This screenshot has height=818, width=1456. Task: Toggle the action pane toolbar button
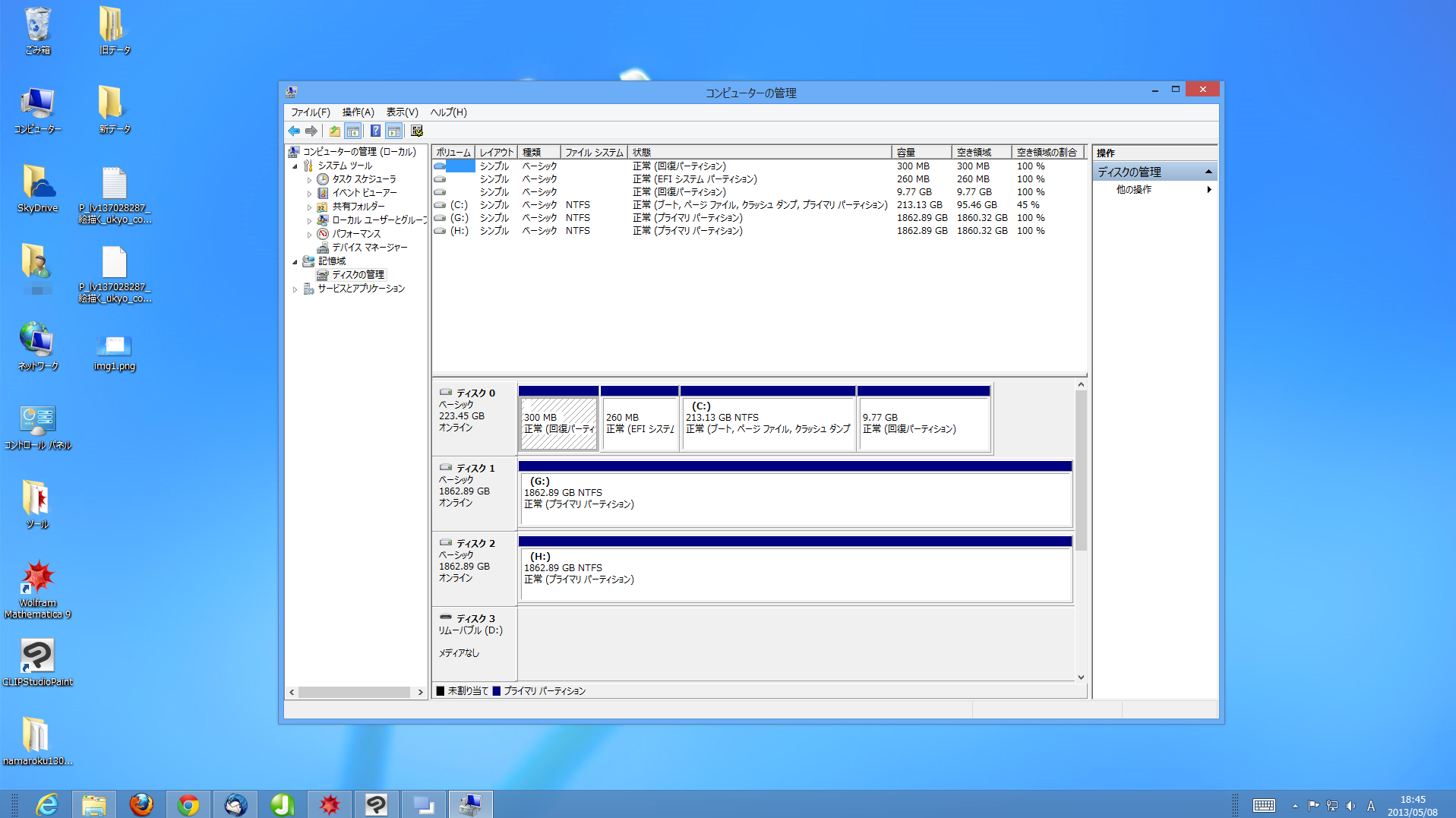[393, 131]
